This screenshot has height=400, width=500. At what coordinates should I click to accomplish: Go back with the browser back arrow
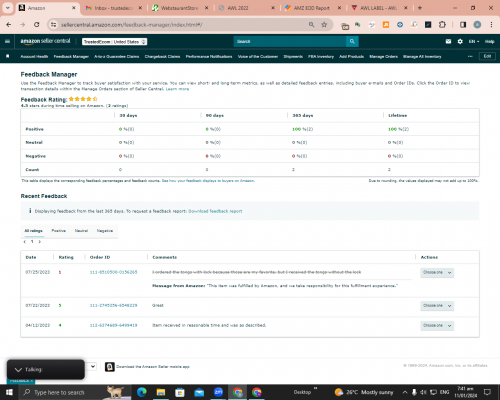click(9, 25)
